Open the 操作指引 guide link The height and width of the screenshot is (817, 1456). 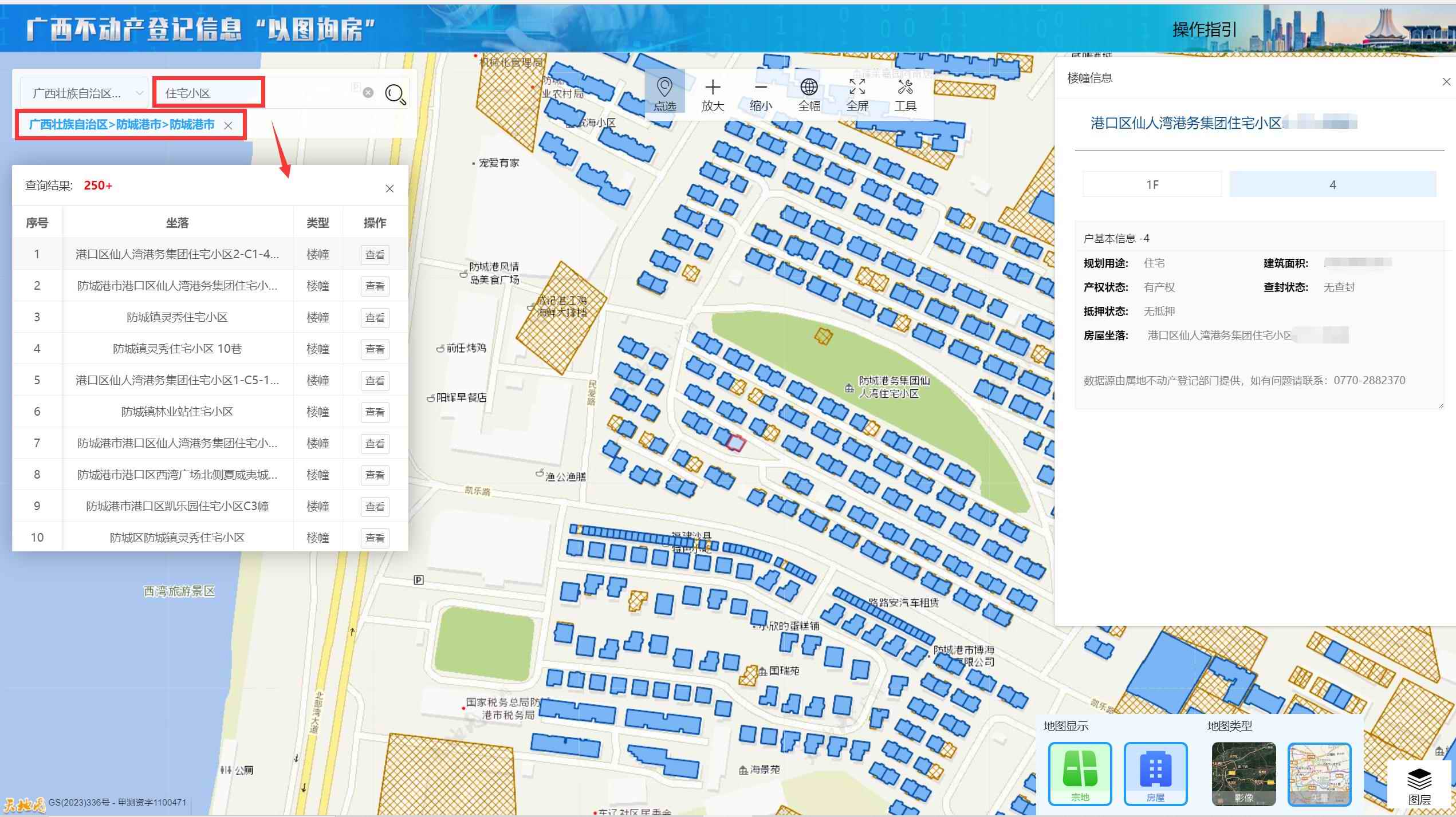click(x=1204, y=30)
